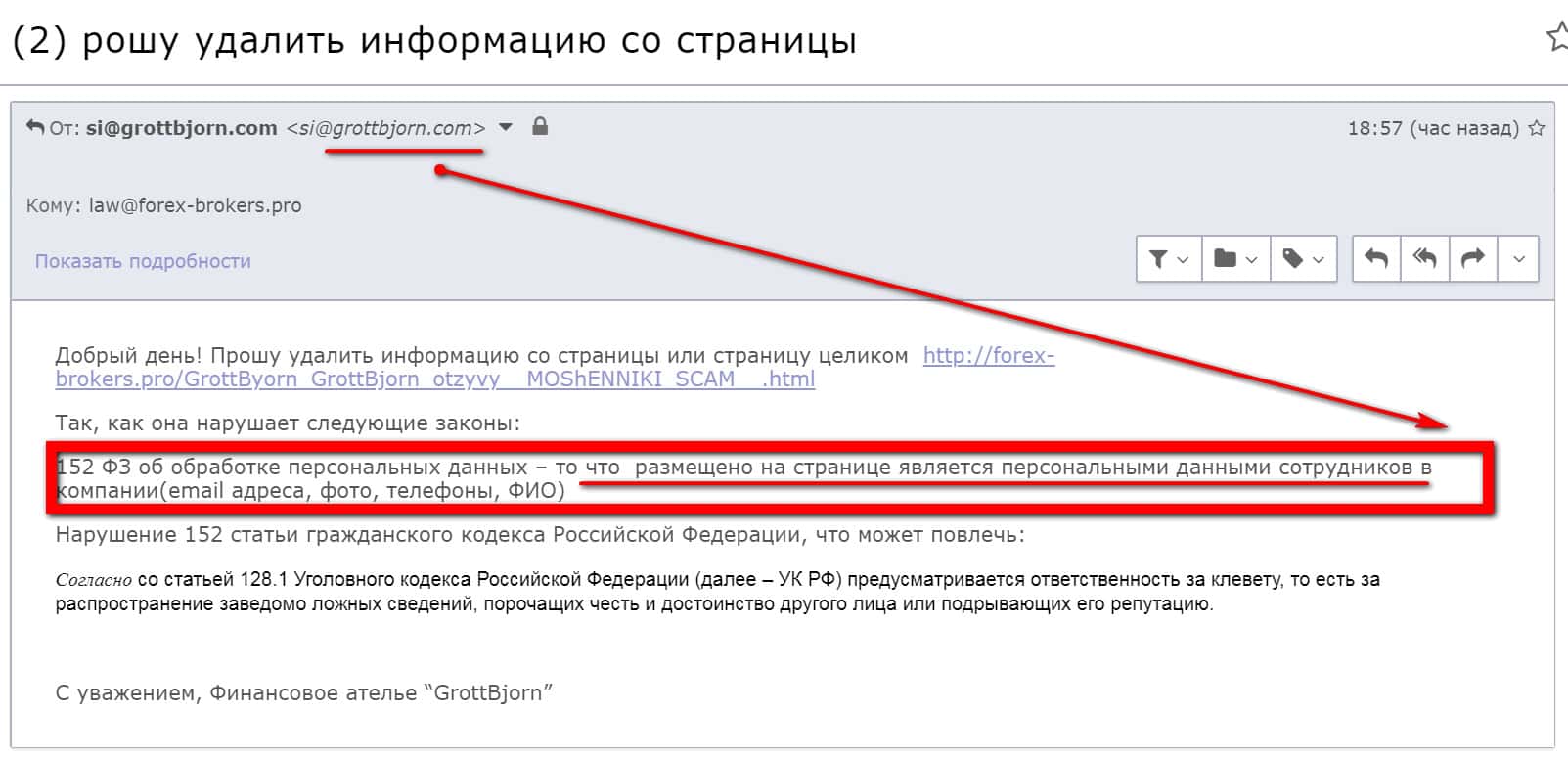
Task: Click the paragraph starting "152 ФЗ об обработке"
Action: (743, 479)
